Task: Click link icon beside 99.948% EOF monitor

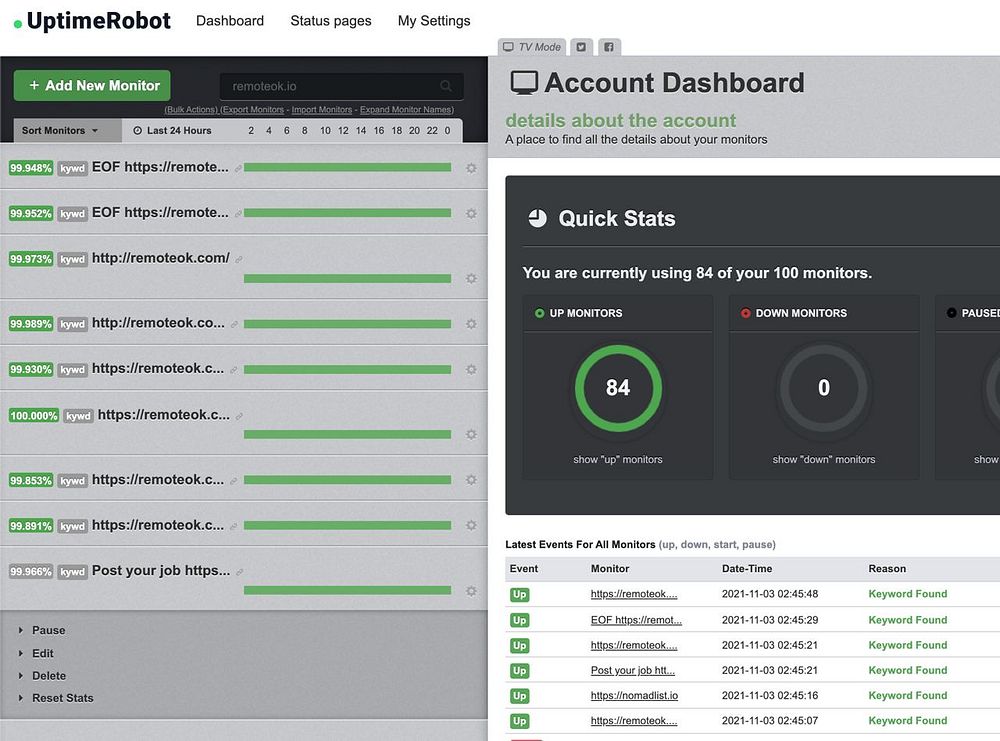Action: pyautogui.click(x=238, y=169)
